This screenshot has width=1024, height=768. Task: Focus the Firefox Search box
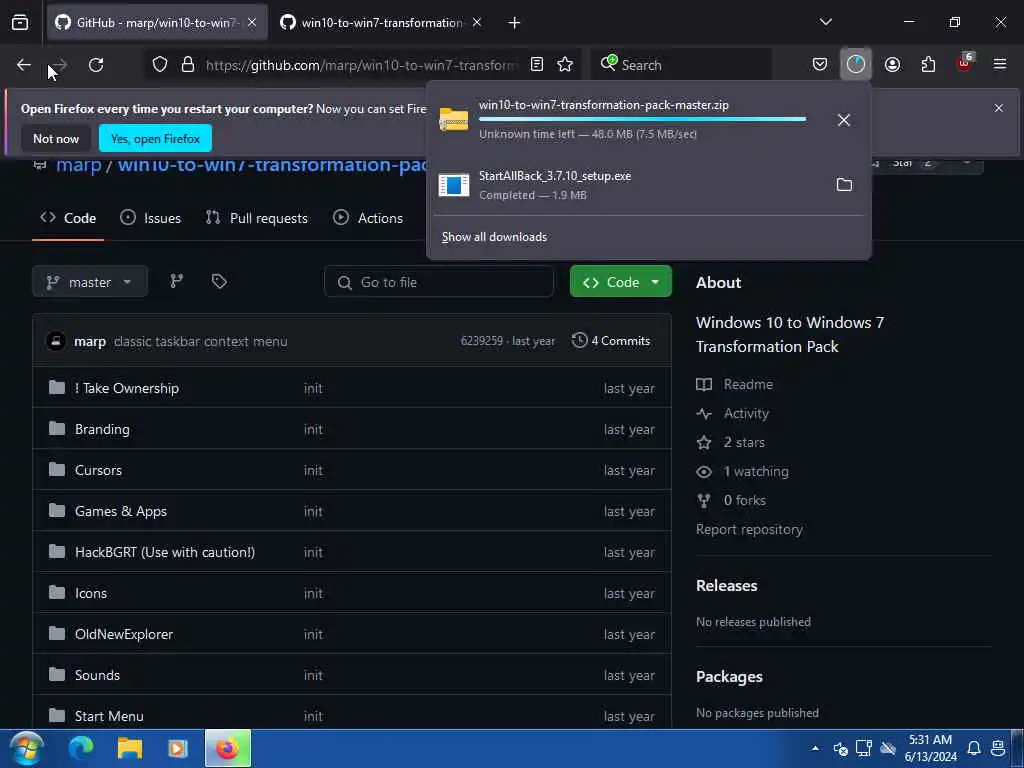pos(682,65)
